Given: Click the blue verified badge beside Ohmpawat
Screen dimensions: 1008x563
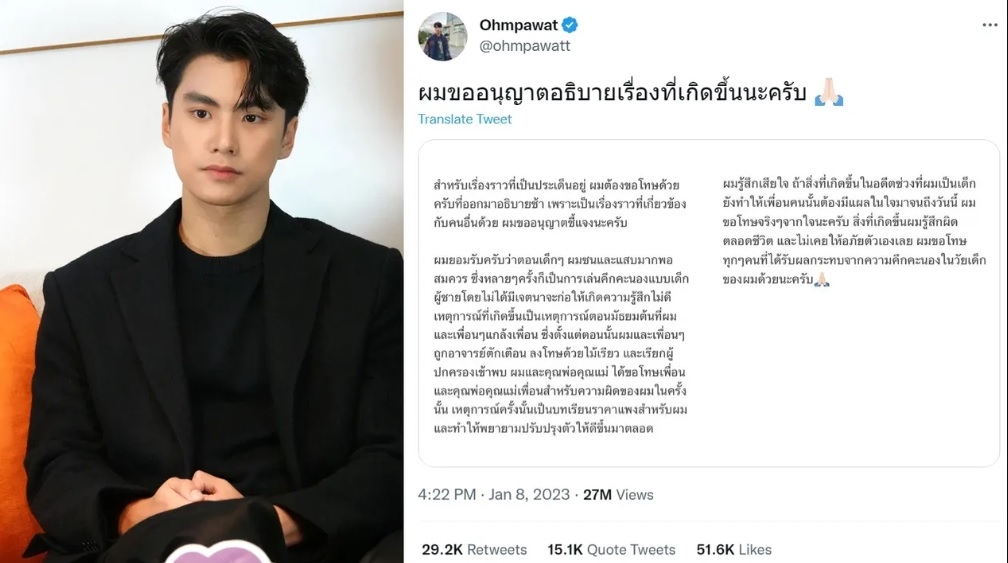Looking at the screenshot, I should tap(570, 25).
